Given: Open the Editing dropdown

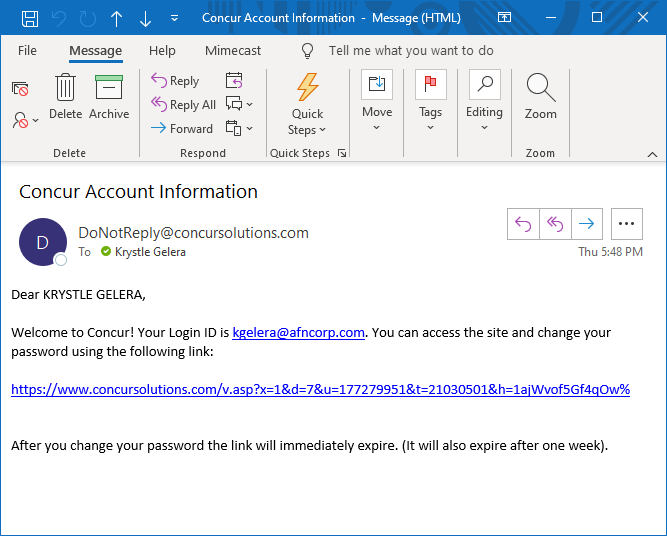Looking at the screenshot, I should pos(485,101).
